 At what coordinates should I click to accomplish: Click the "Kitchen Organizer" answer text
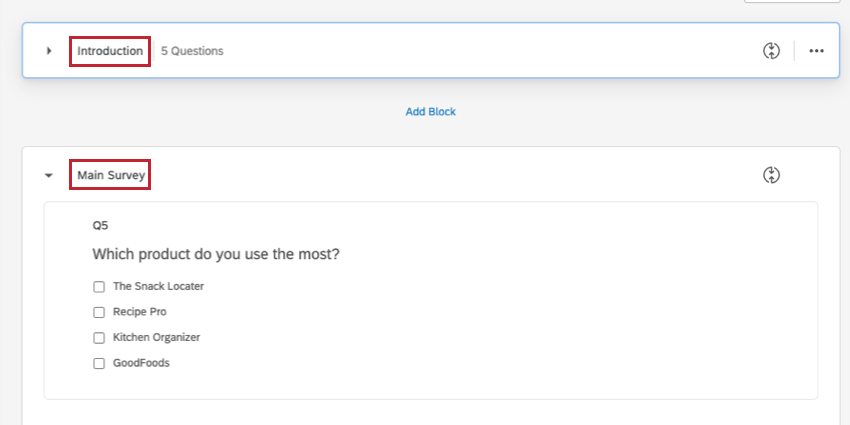(156, 337)
